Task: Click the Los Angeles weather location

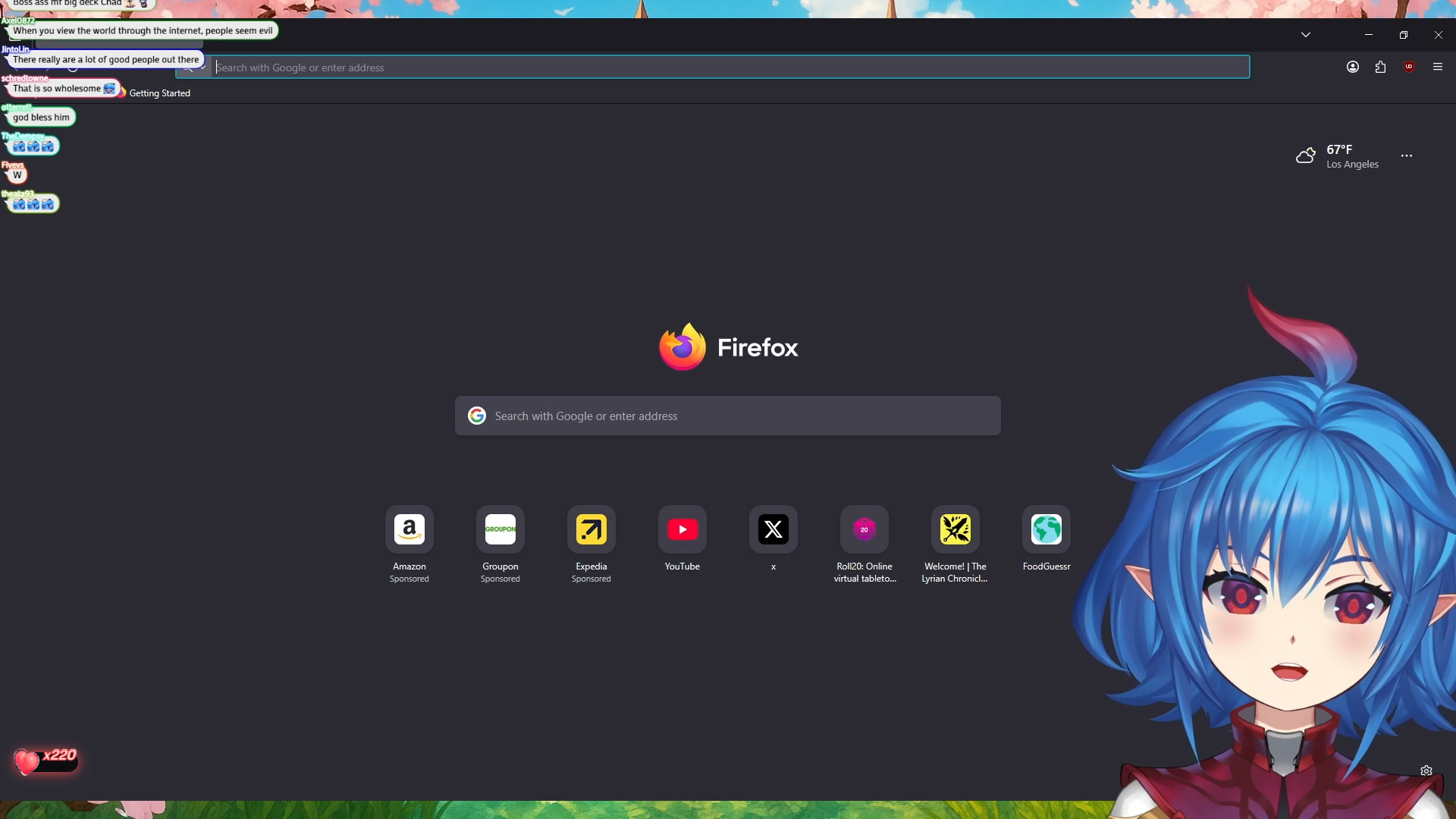Action: [1352, 165]
